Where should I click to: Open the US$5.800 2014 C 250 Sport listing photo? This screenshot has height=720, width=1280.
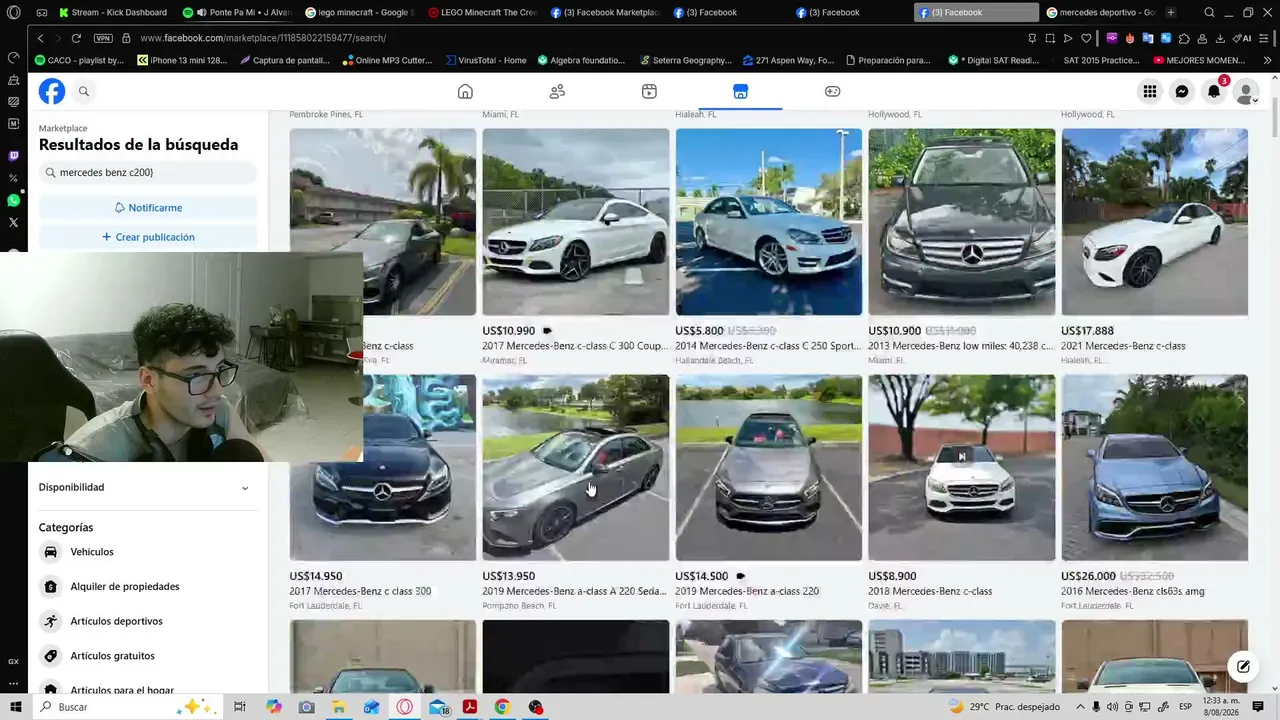pyautogui.click(x=769, y=222)
